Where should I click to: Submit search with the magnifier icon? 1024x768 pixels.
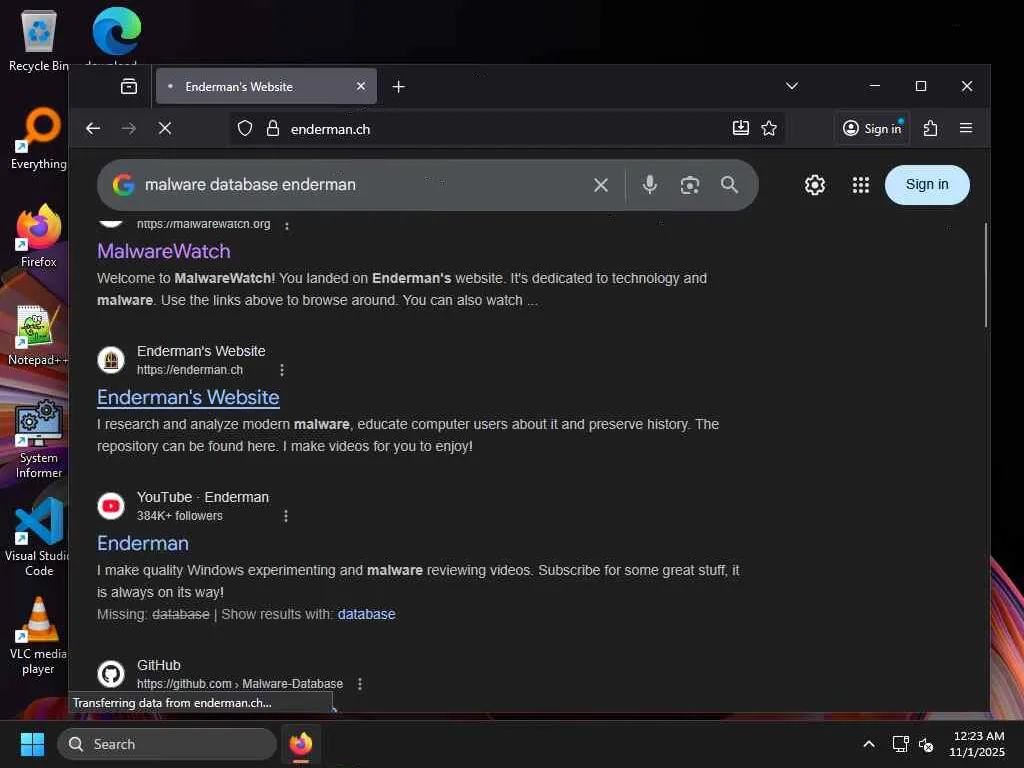tap(729, 185)
